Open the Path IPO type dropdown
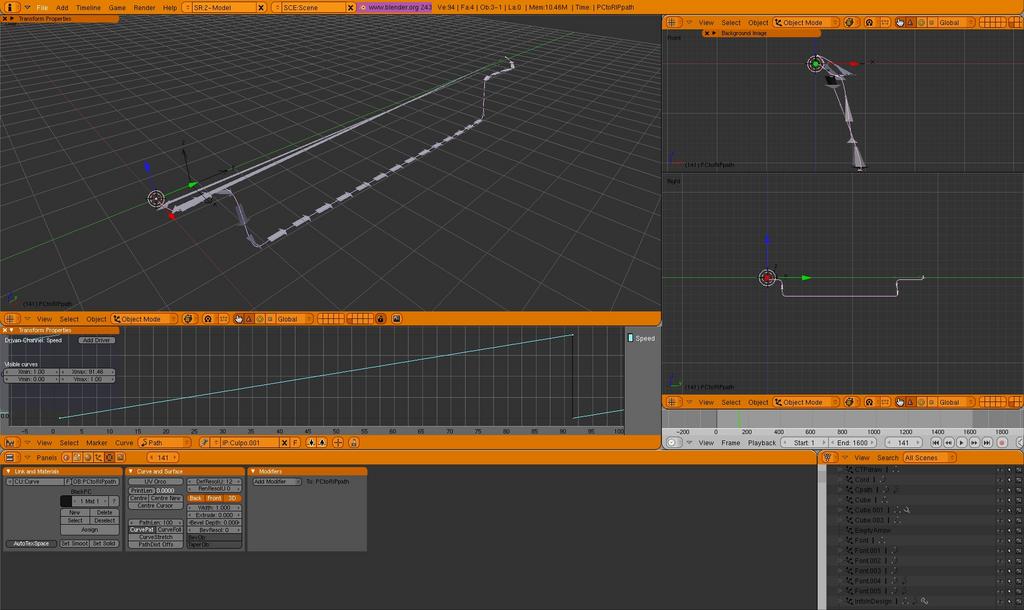This screenshot has height=610, width=1024. pos(165,443)
